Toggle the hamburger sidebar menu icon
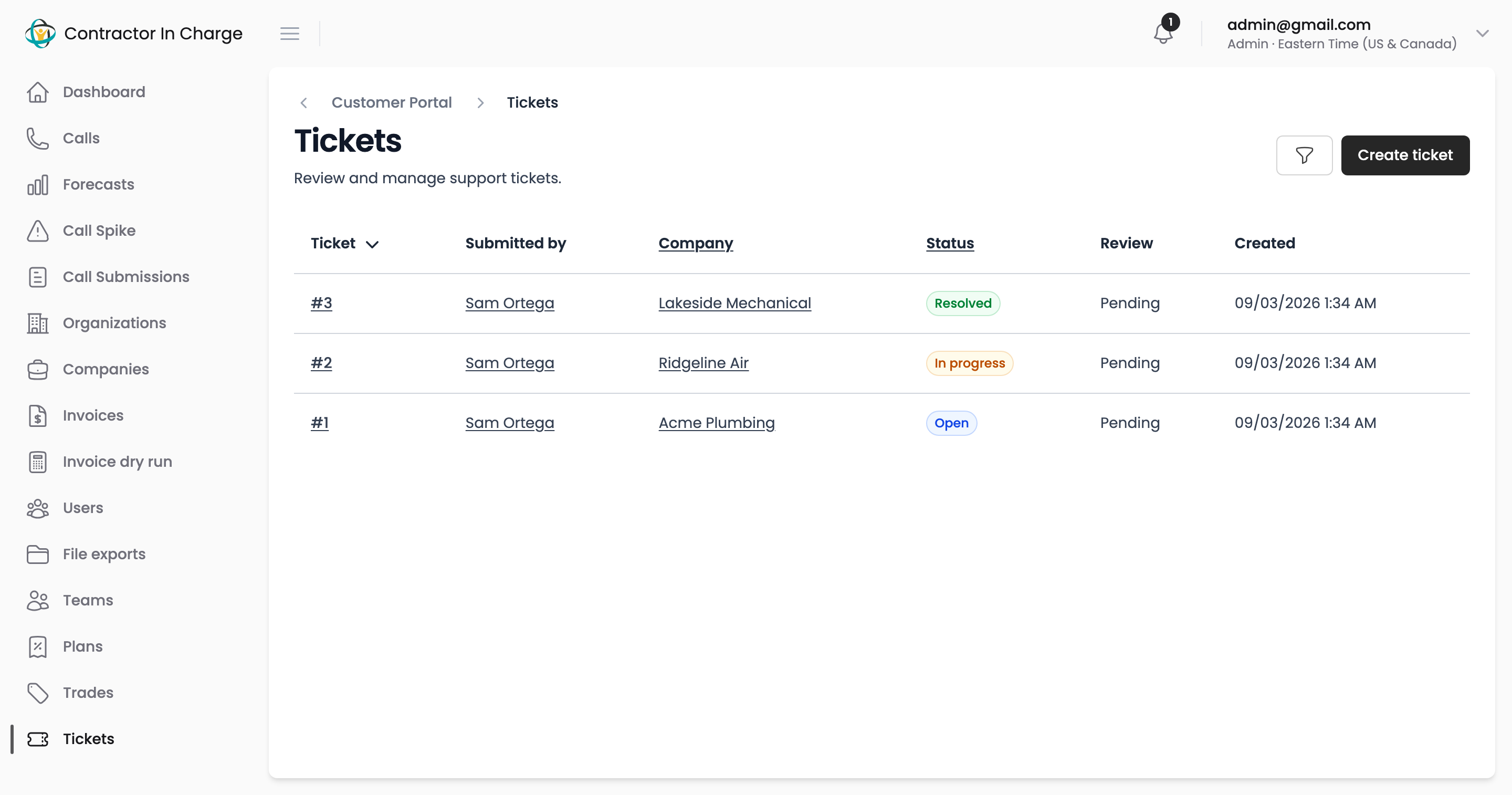The height and width of the screenshot is (795, 1512). pyautogui.click(x=289, y=34)
